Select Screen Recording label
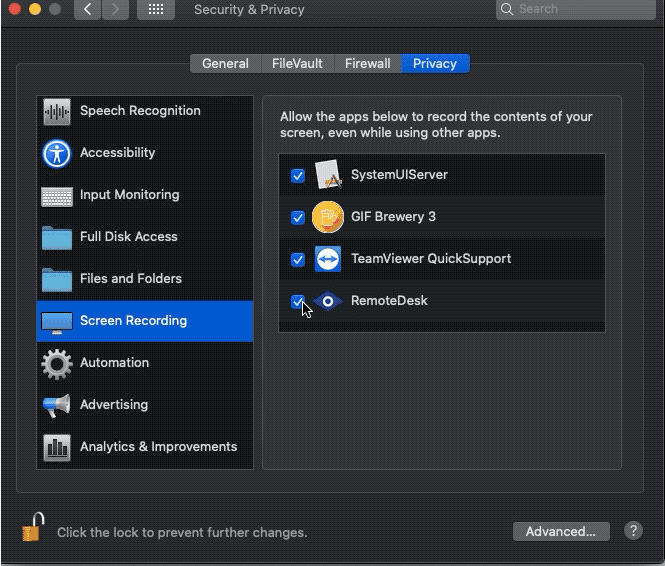 click(x=134, y=321)
